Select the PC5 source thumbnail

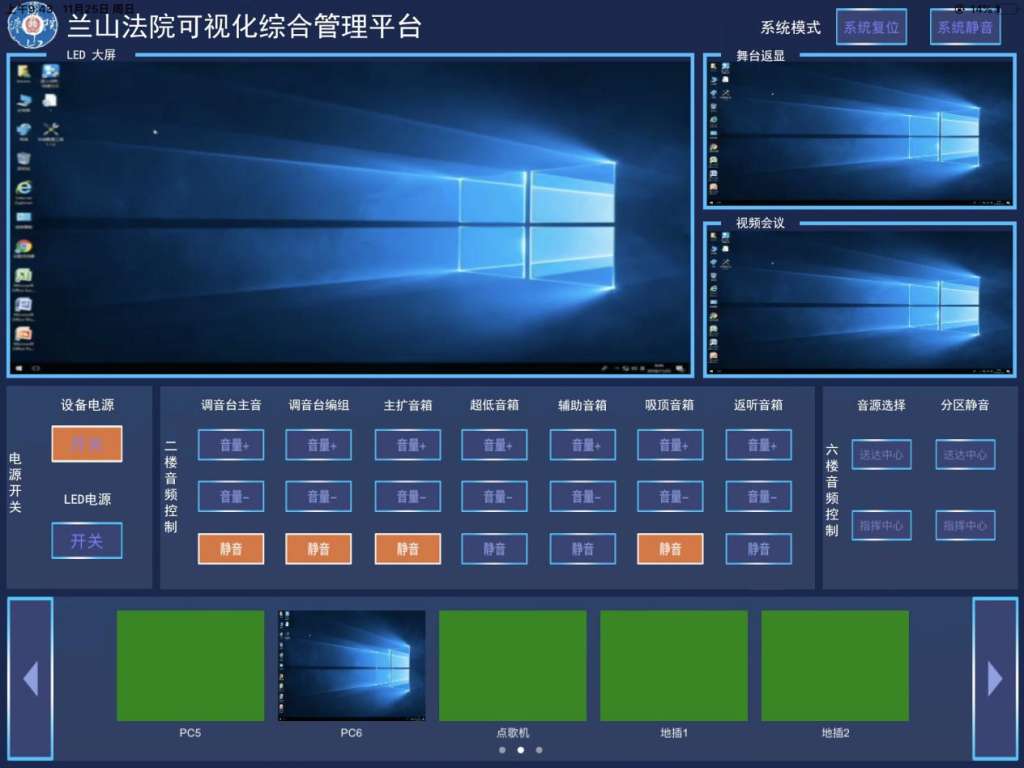tap(191, 665)
